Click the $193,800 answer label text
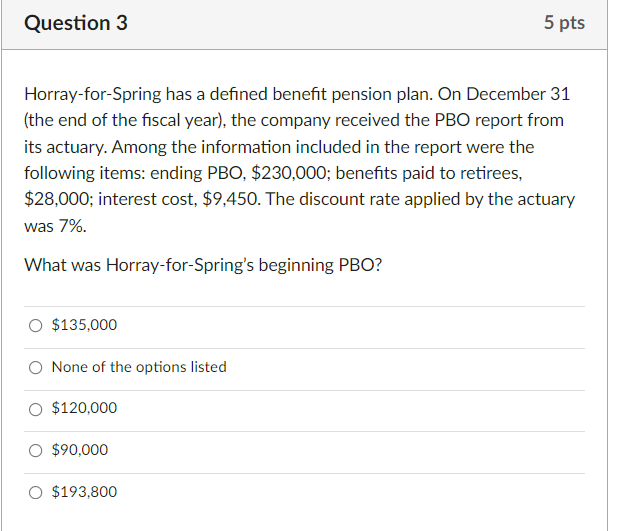Screen dimensions: 618x531 point(84,492)
